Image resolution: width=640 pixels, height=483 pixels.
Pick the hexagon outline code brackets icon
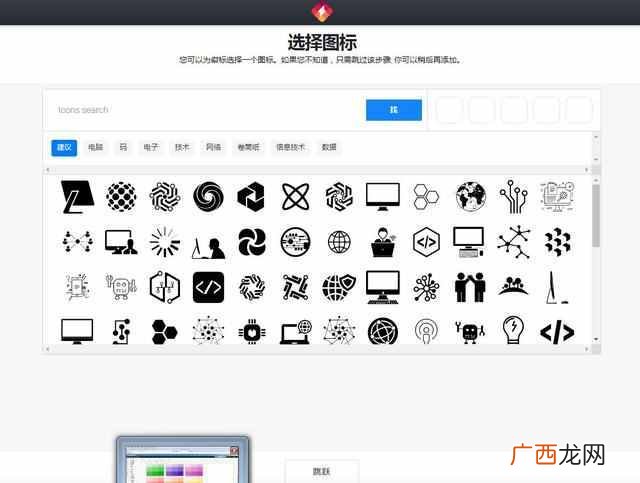[x=426, y=242]
